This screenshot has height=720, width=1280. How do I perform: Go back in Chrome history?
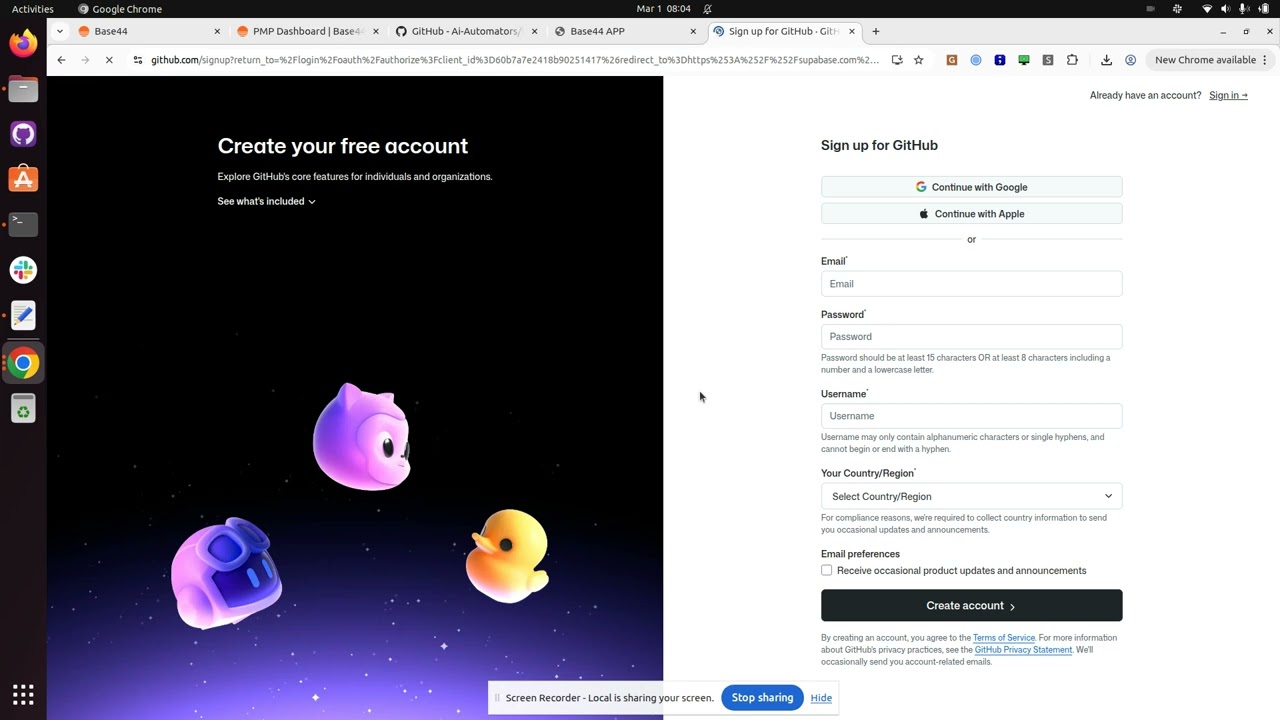61,60
